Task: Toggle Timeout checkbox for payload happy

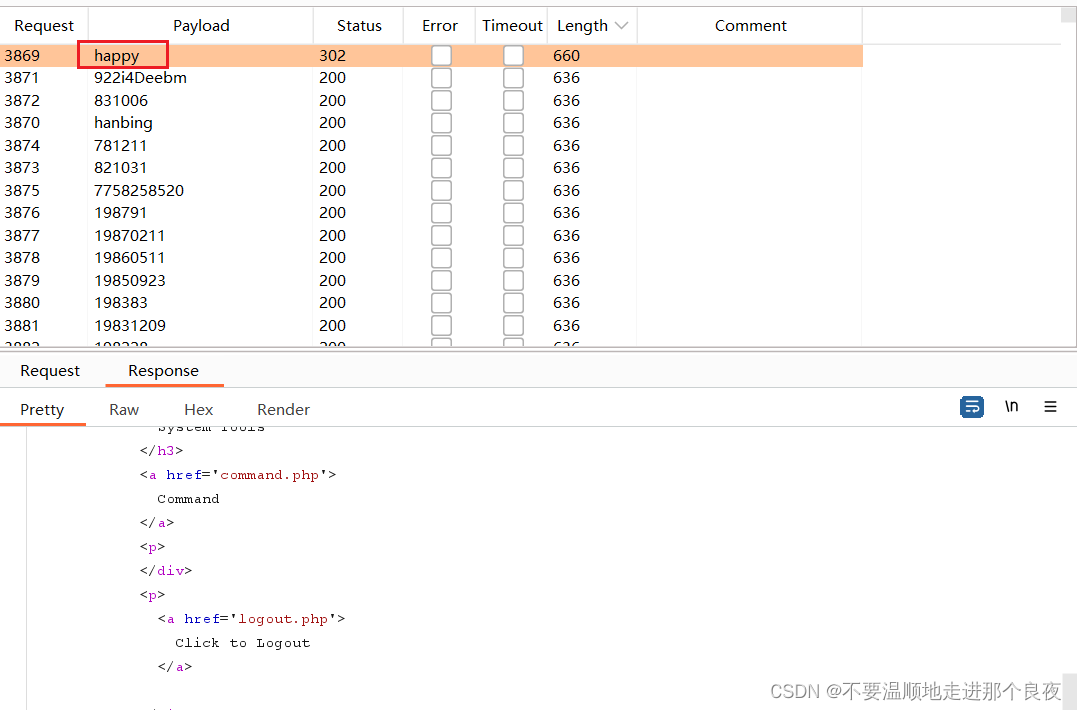Action: (513, 56)
